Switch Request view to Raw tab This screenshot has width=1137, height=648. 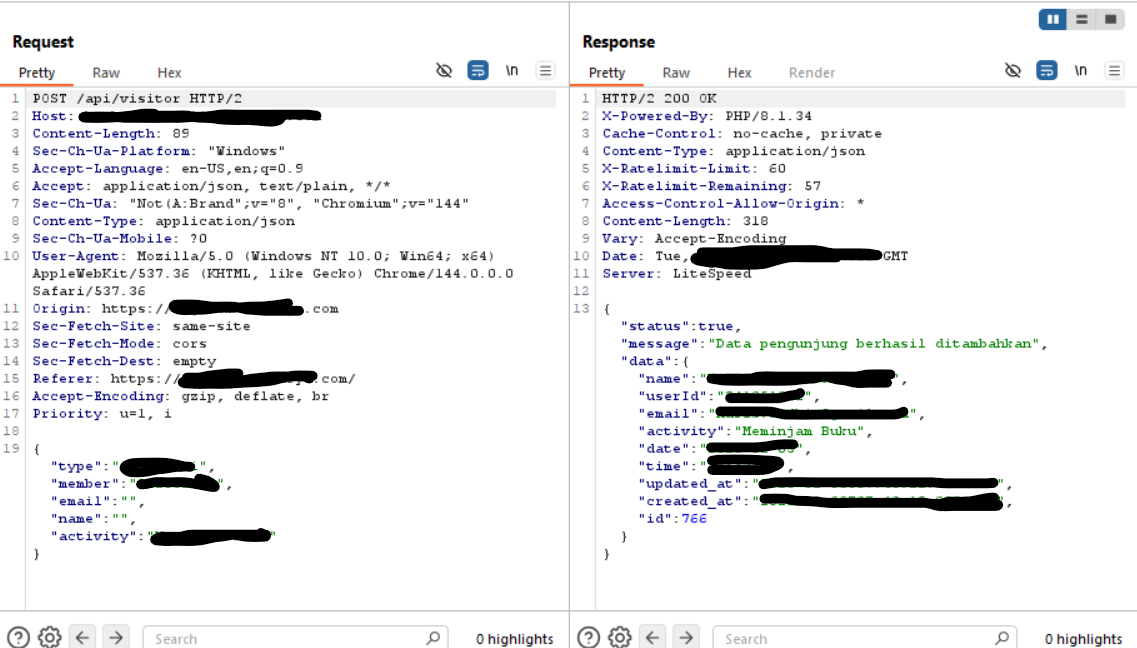pos(106,72)
